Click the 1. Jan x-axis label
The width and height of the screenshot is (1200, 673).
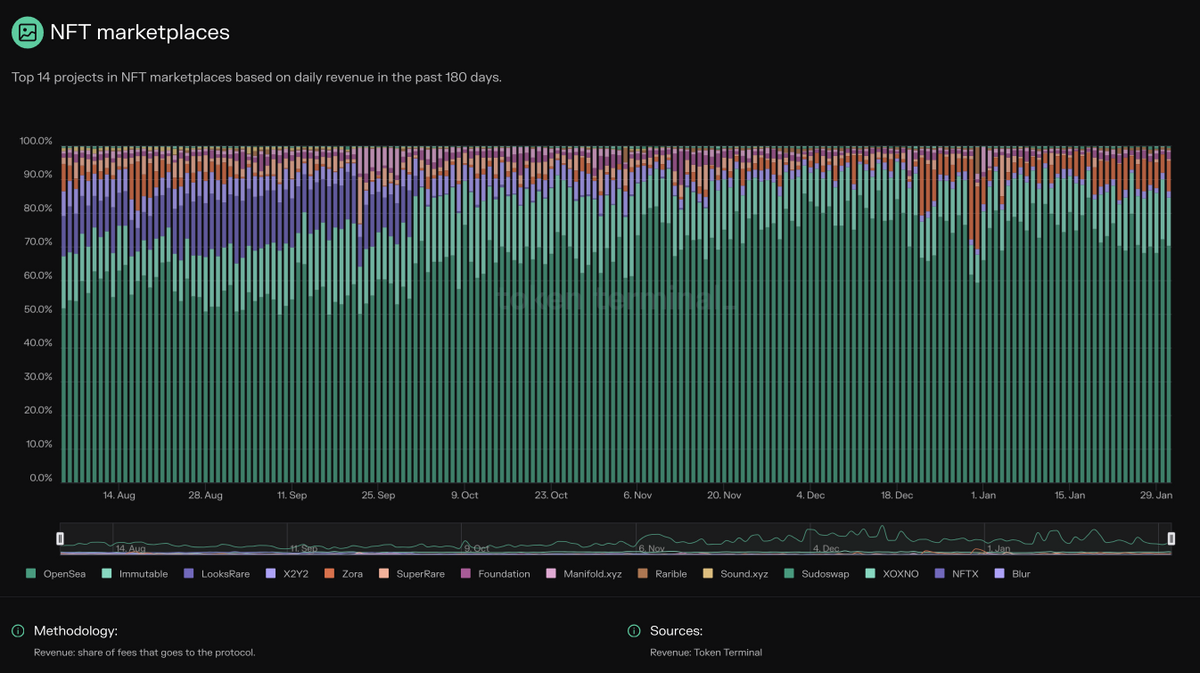tap(984, 495)
